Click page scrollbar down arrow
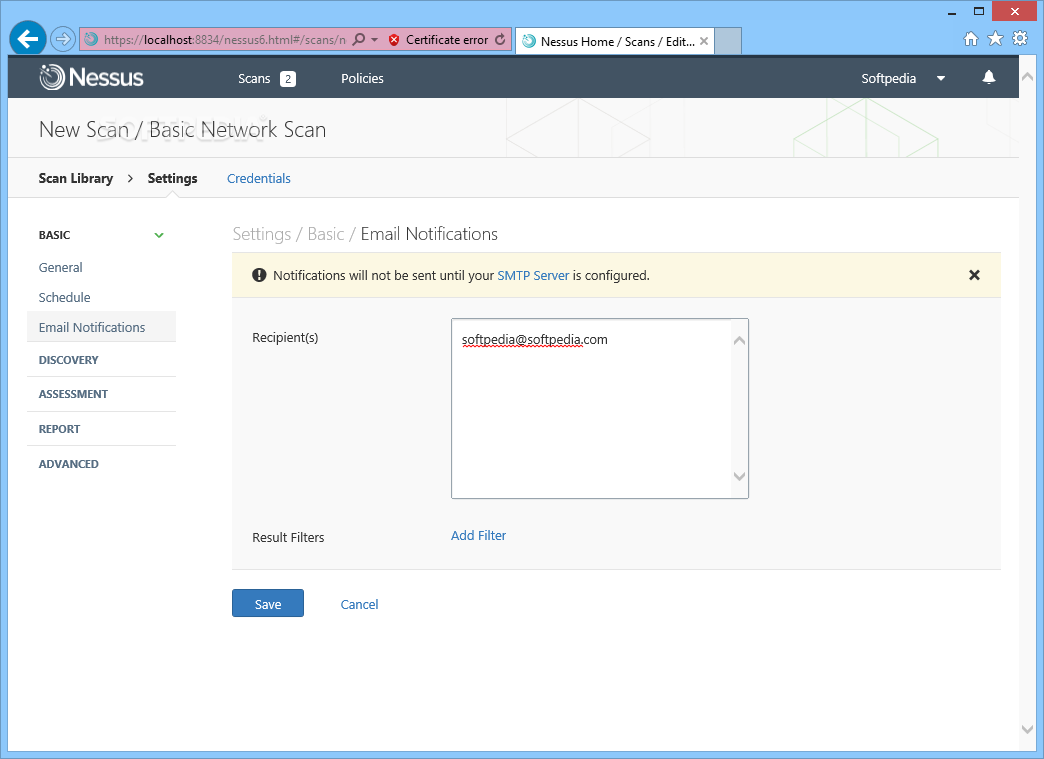1044x759 pixels. click(x=1027, y=729)
